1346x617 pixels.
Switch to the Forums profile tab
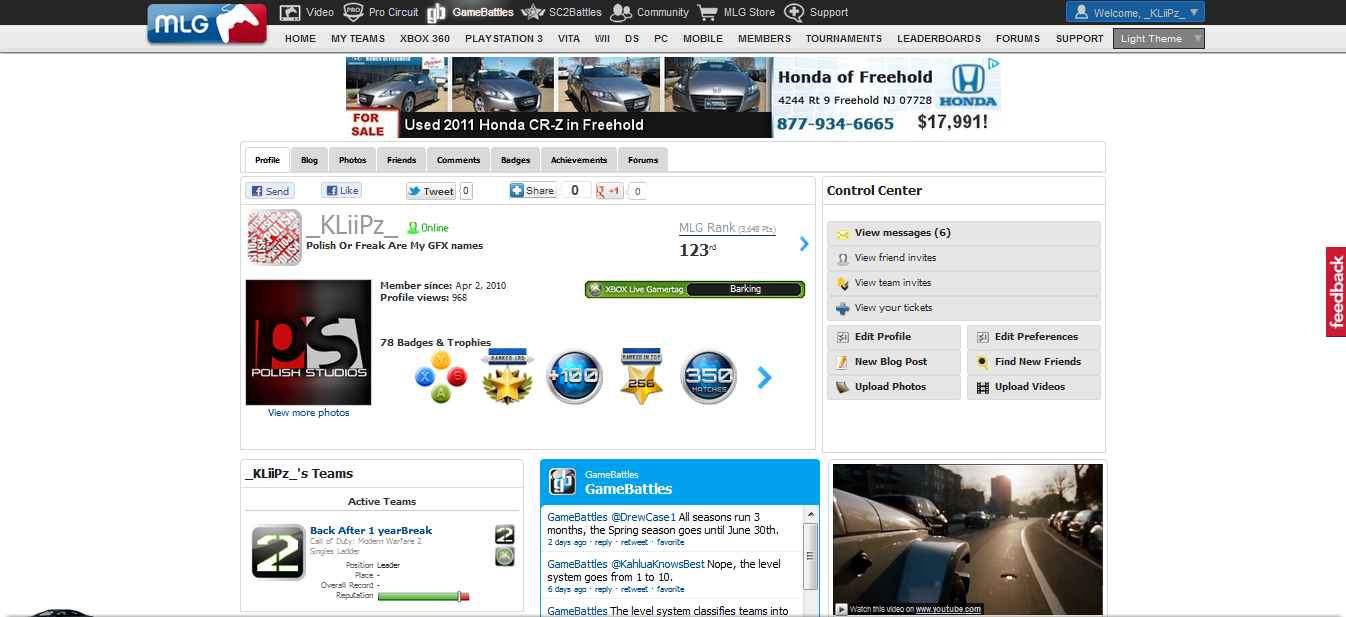click(x=643, y=160)
